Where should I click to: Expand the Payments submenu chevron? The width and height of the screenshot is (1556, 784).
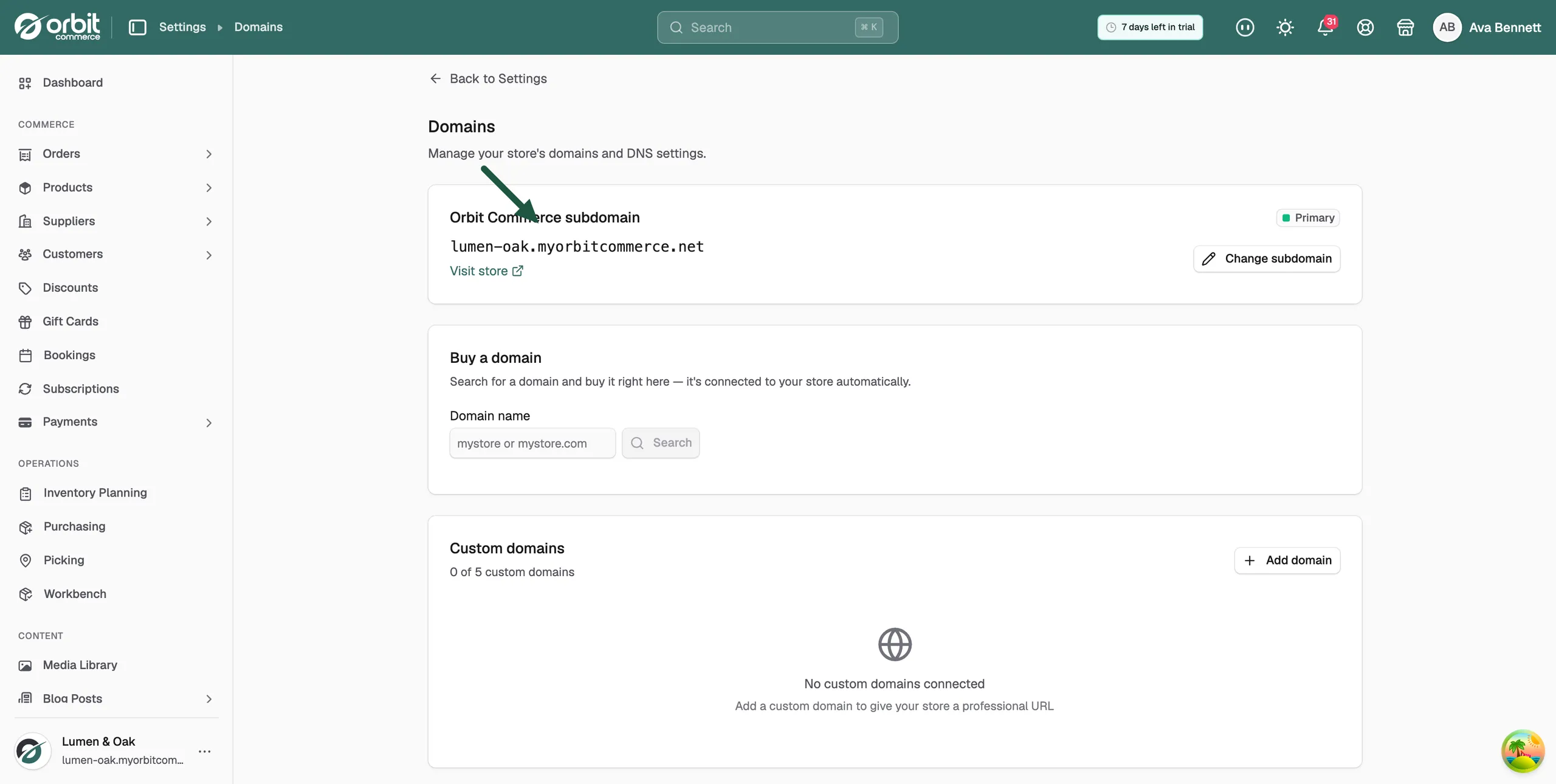coord(208,423)
